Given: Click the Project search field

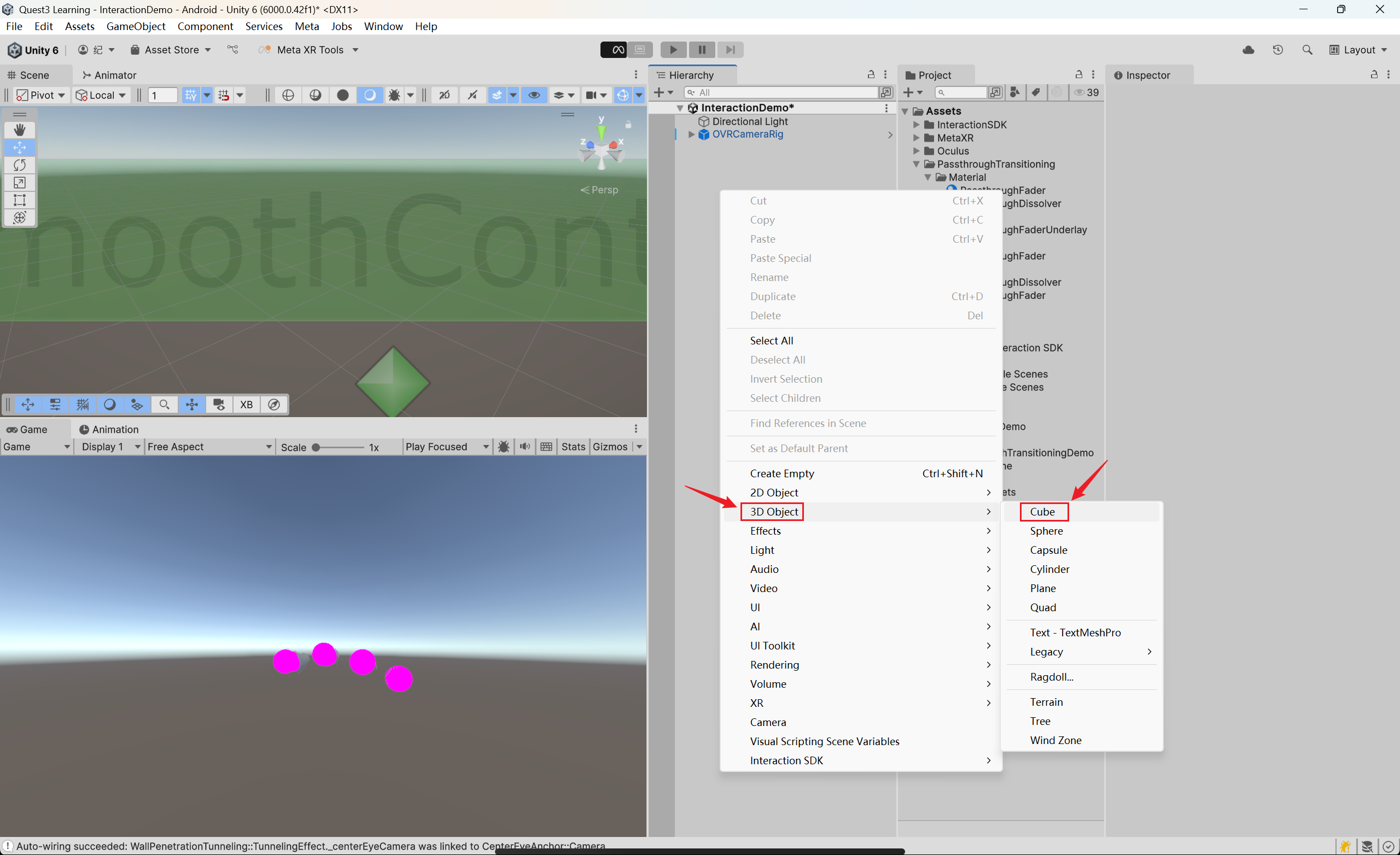Looking at the screenshot, I should [962, 92].
